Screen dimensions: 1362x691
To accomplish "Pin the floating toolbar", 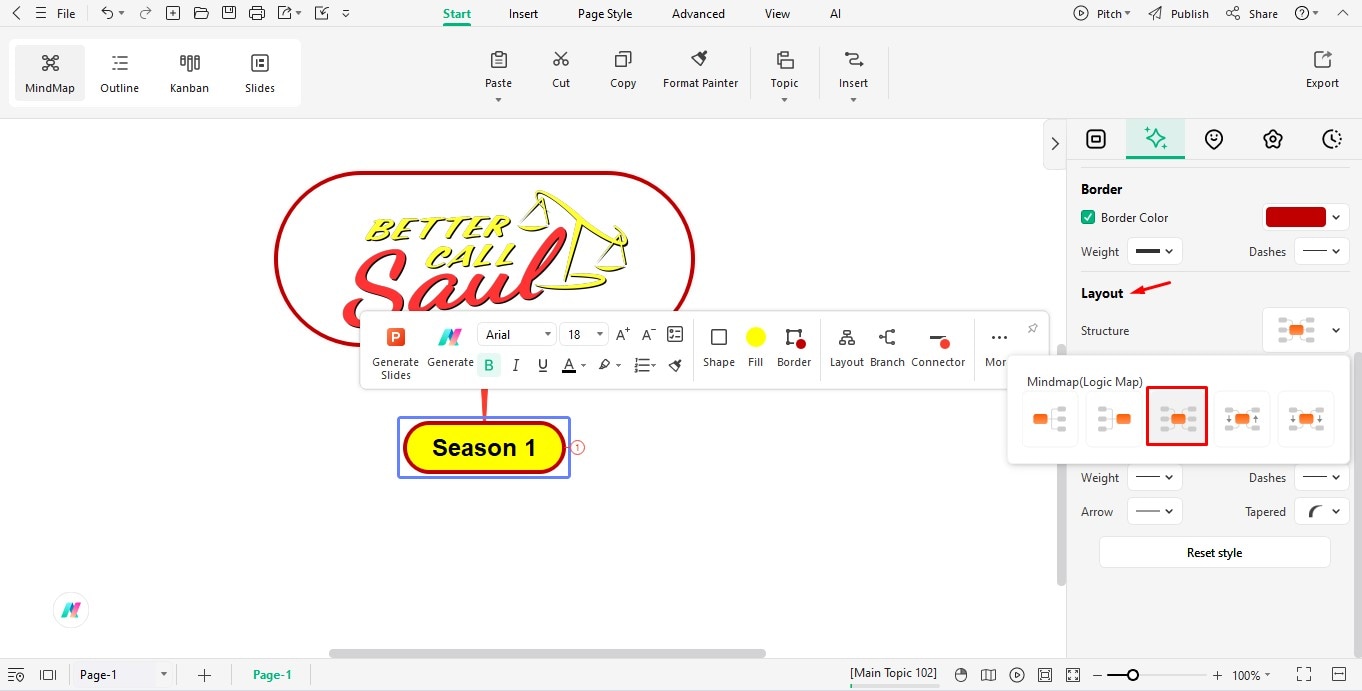I will 1033,328.
